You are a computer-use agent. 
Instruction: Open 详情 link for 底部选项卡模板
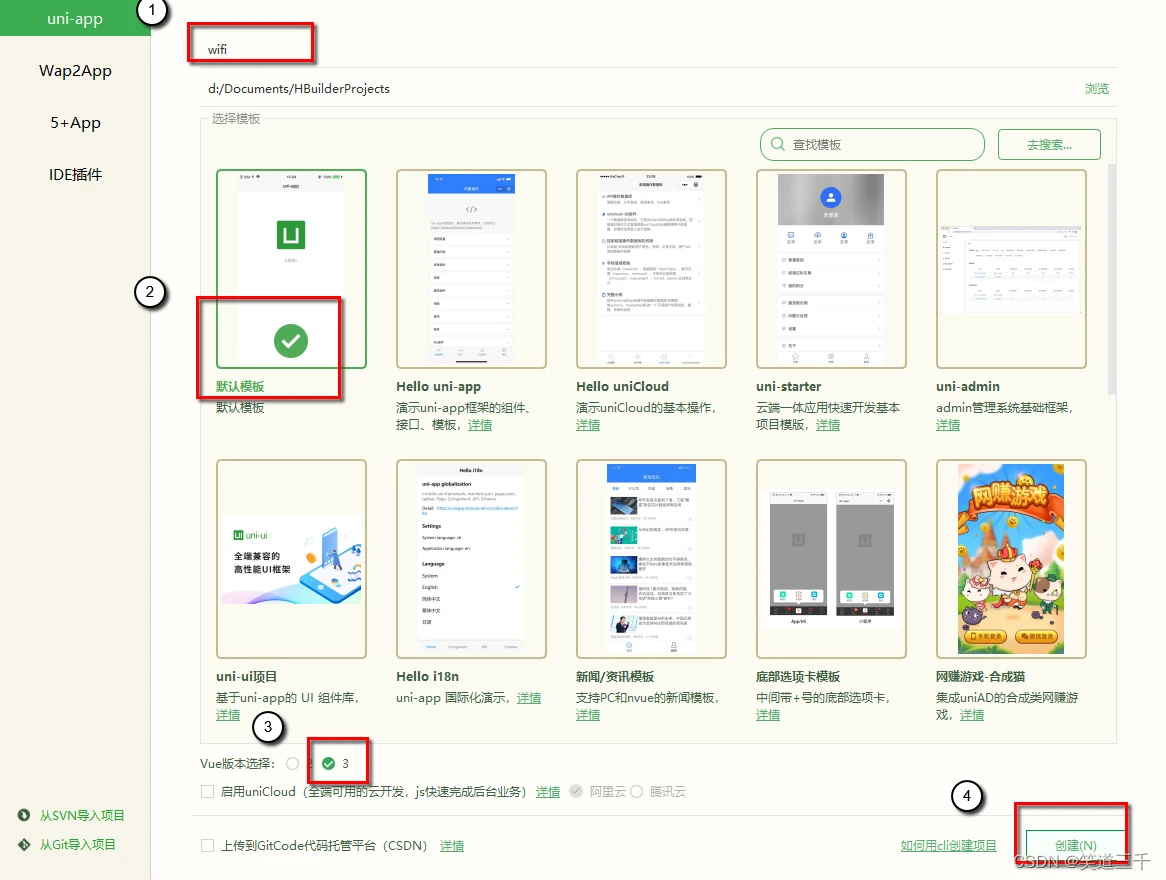[767, 715]
